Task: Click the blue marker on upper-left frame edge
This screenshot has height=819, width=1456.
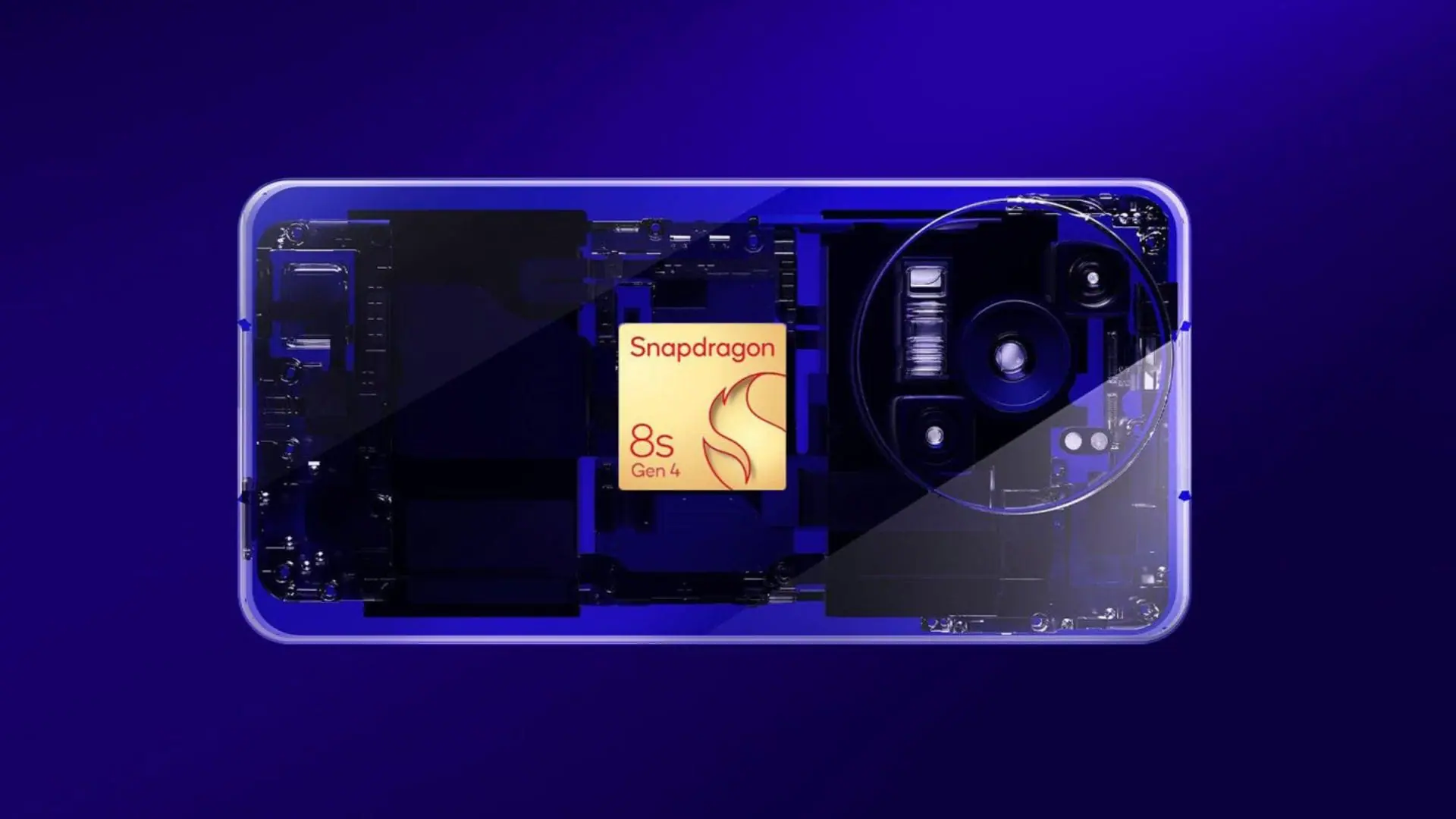Action: [244, 325]
